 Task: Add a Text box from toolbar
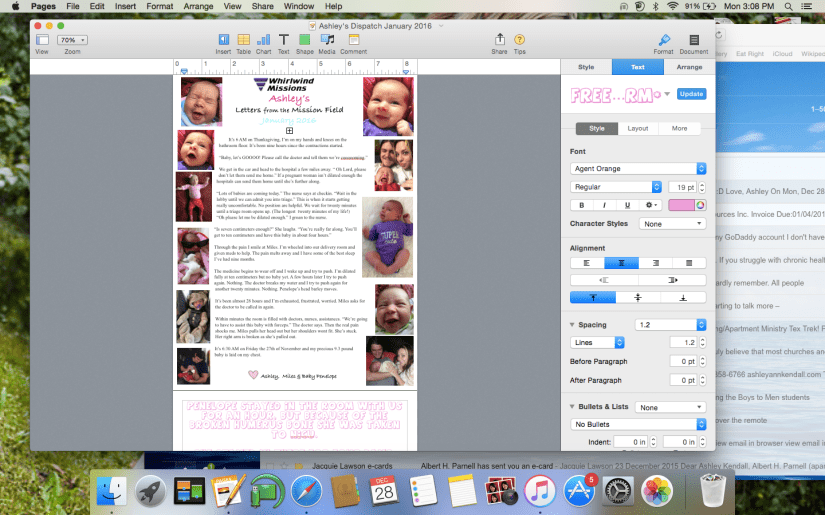pos(284,39)
